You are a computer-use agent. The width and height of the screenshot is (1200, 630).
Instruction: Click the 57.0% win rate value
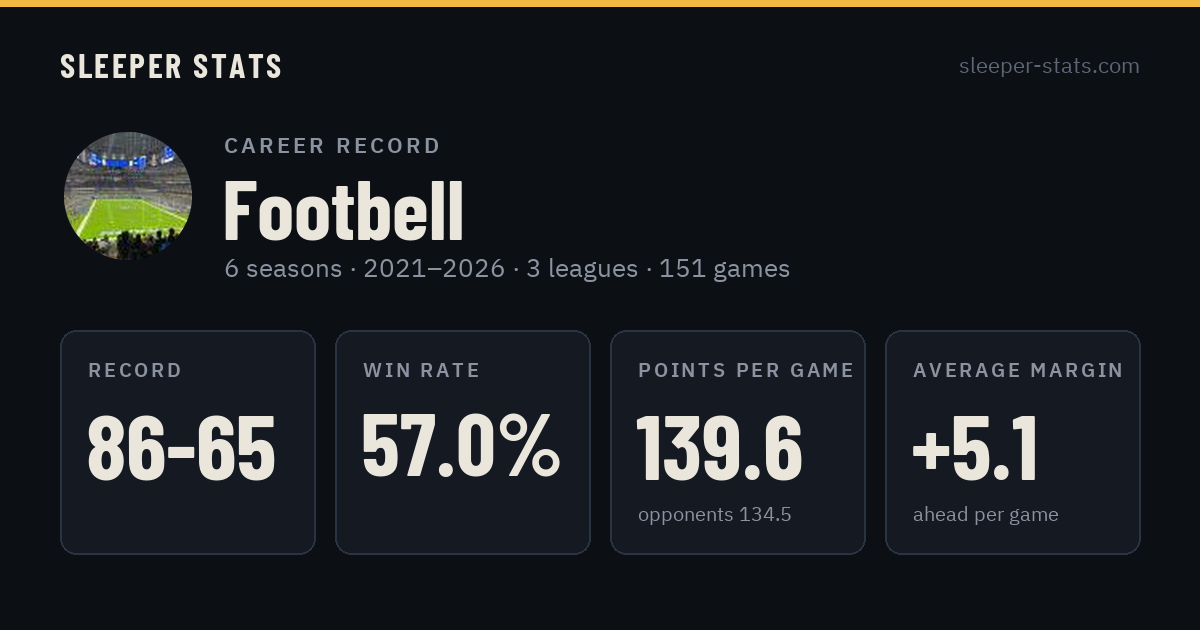(x=461, y=446)
